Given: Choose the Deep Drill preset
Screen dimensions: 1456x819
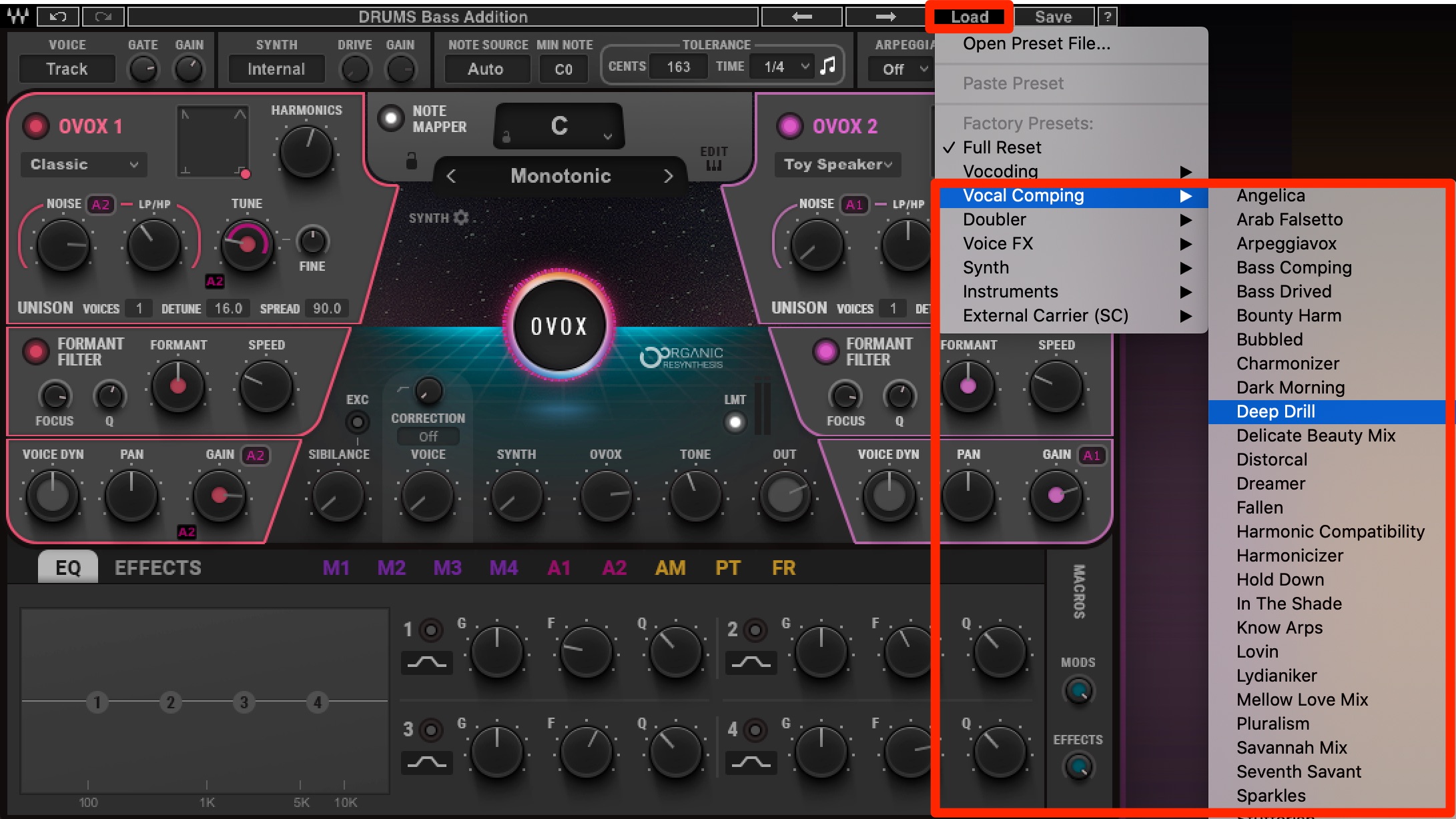Looking at the screenshot, I should [1327, 412].
